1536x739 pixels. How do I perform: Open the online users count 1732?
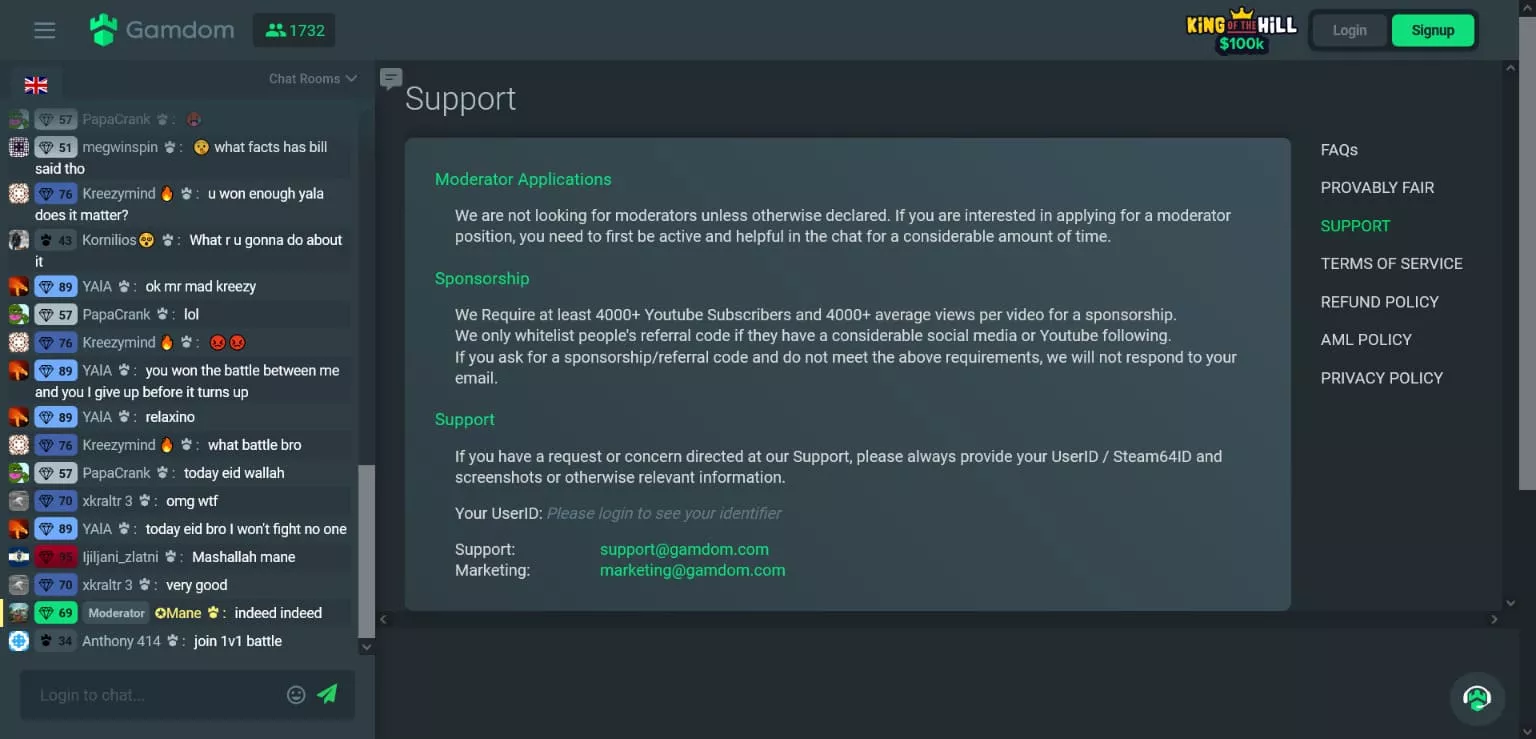pyautogui.click(x=294, y=30)
